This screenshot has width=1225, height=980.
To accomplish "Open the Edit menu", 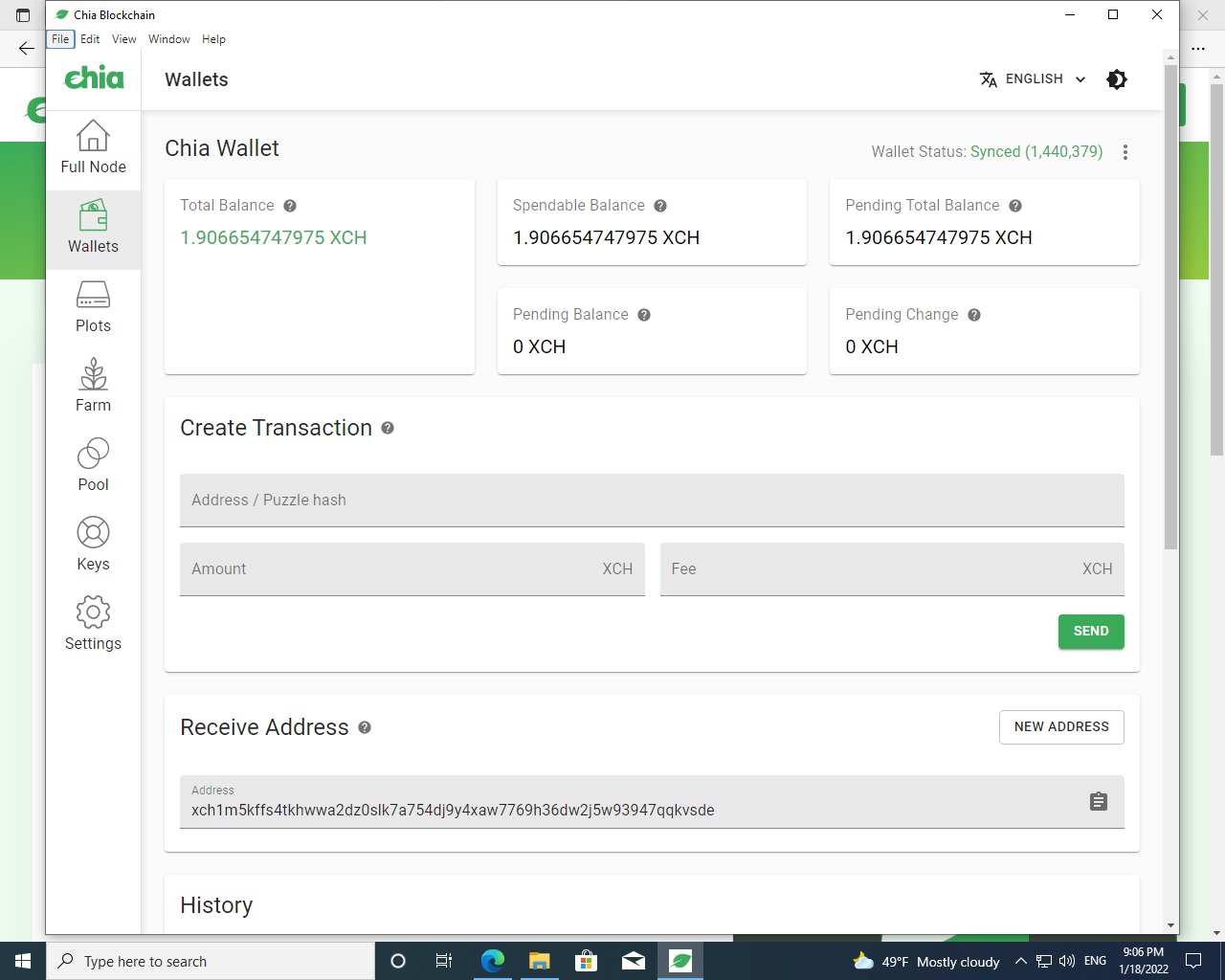I will (x=90, y=39).
